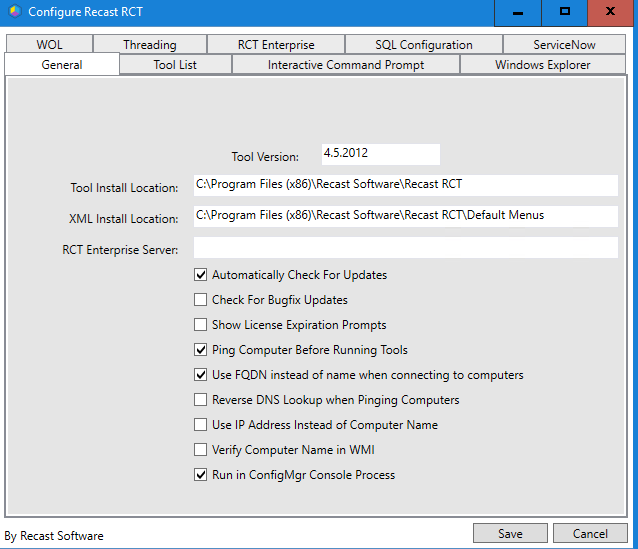Enable Verify Computer Name in WMI
638x549 pixels.
pyautogui.click(x=200, y=450)
